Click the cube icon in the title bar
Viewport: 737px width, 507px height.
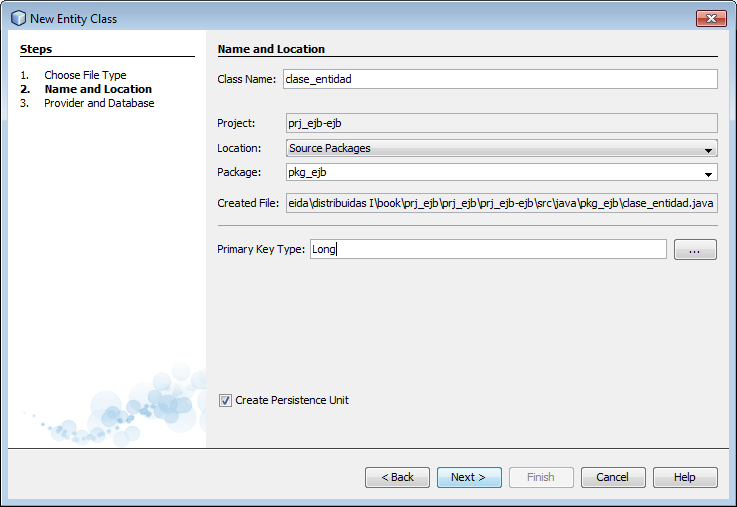[x=18, y=18]
